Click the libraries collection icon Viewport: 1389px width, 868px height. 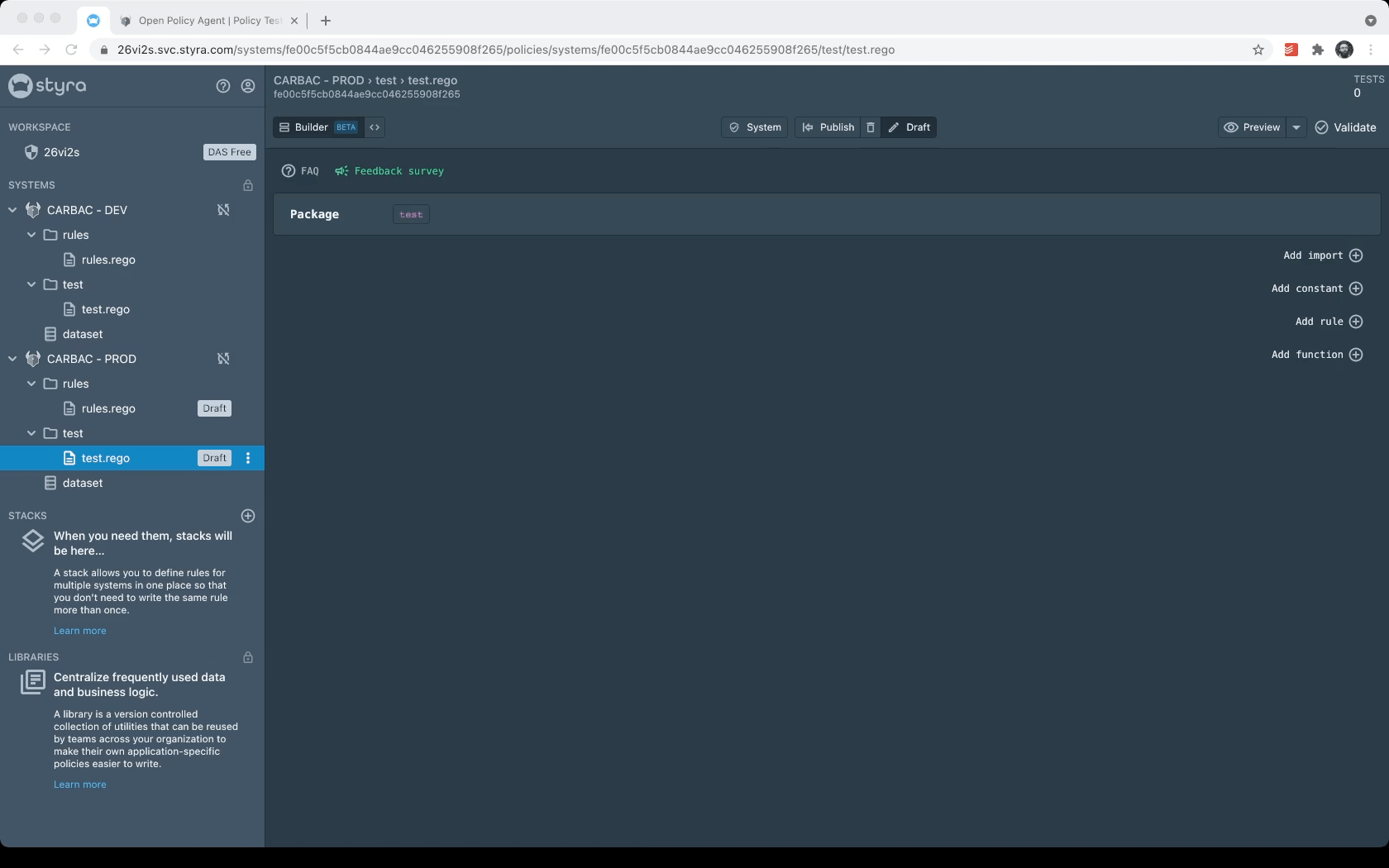(32, 682)
